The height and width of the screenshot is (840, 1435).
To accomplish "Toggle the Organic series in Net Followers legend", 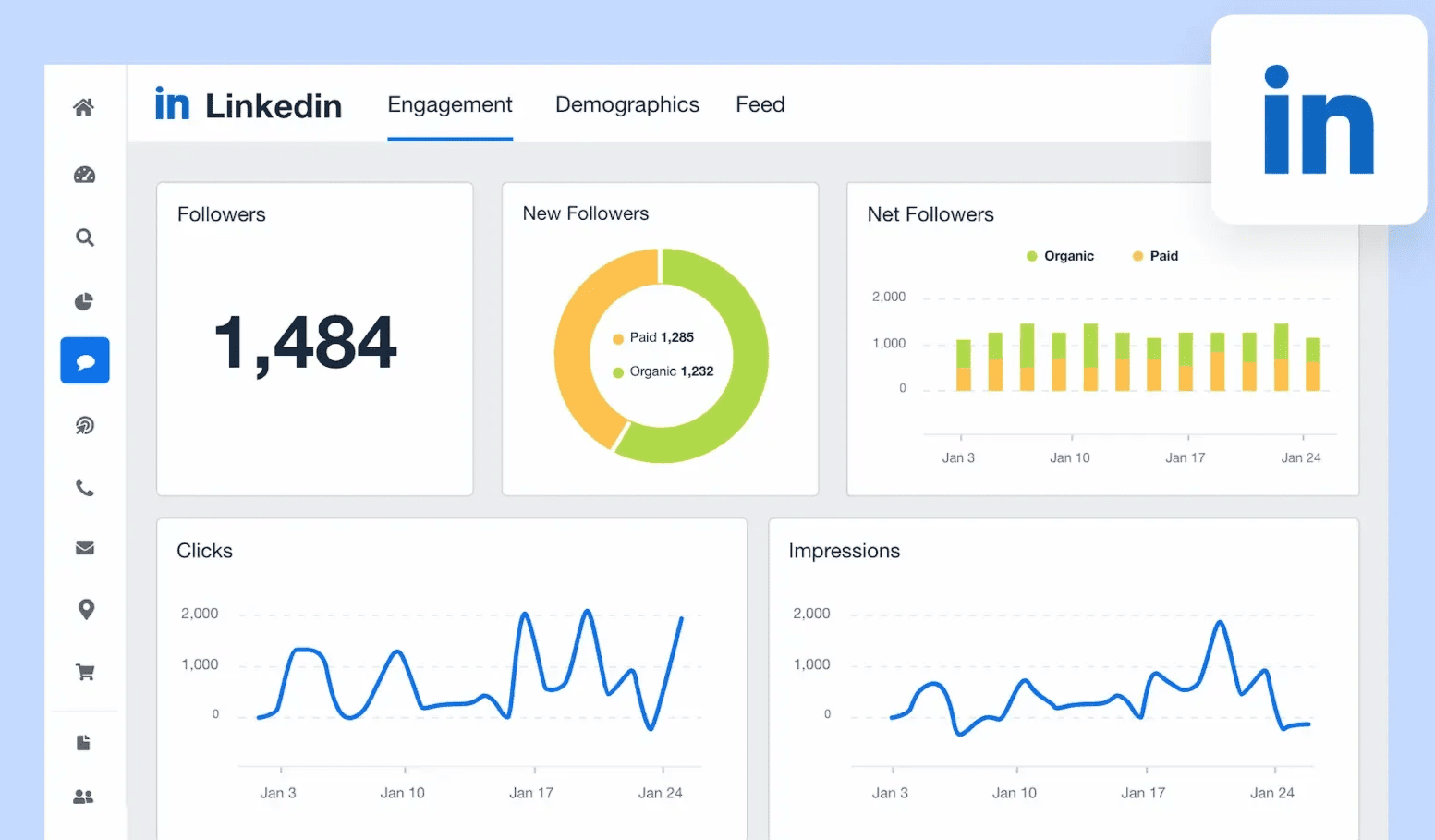I will tap(1060, 255).
